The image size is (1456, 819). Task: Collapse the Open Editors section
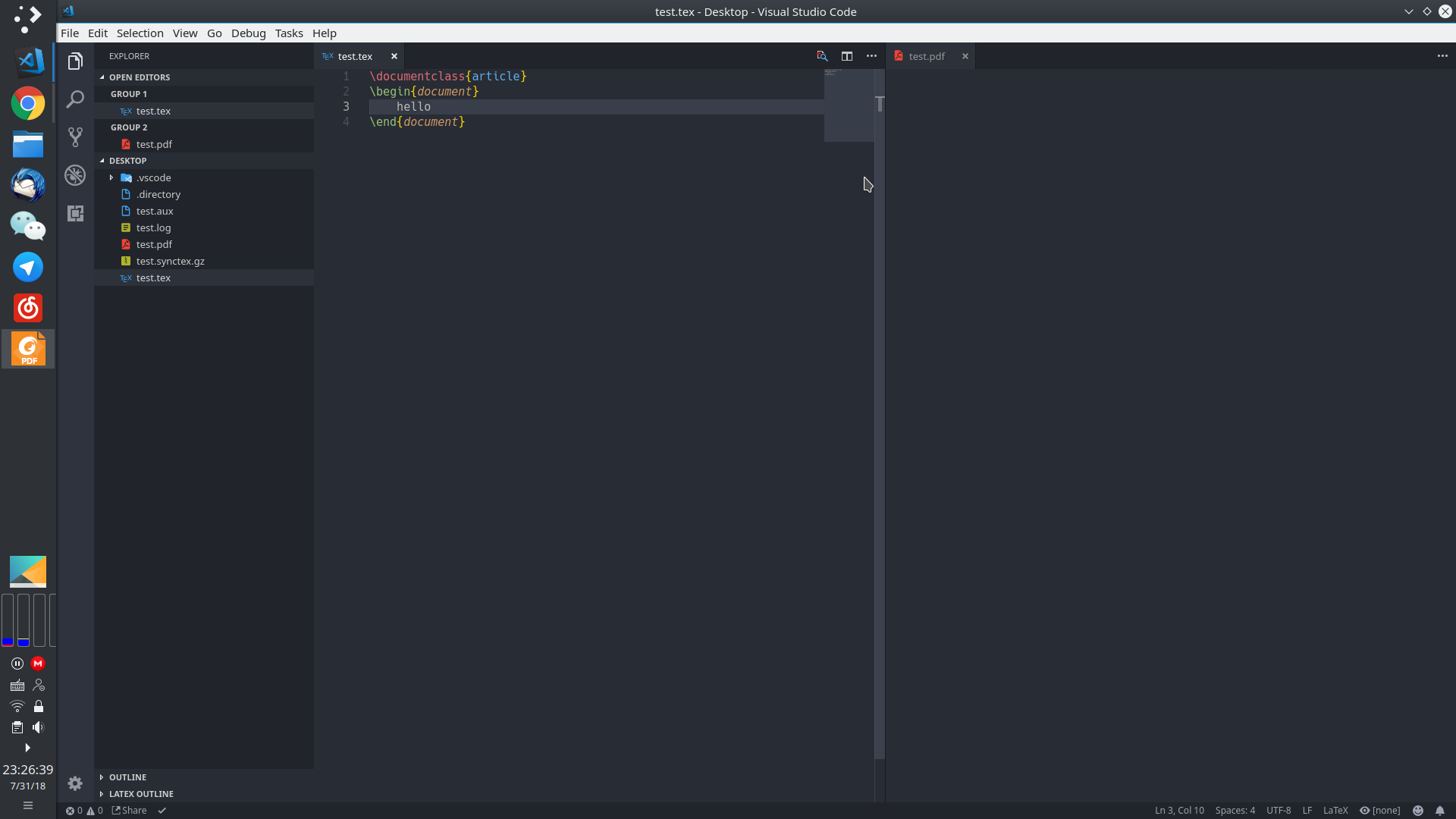click(x=139, y=77)
